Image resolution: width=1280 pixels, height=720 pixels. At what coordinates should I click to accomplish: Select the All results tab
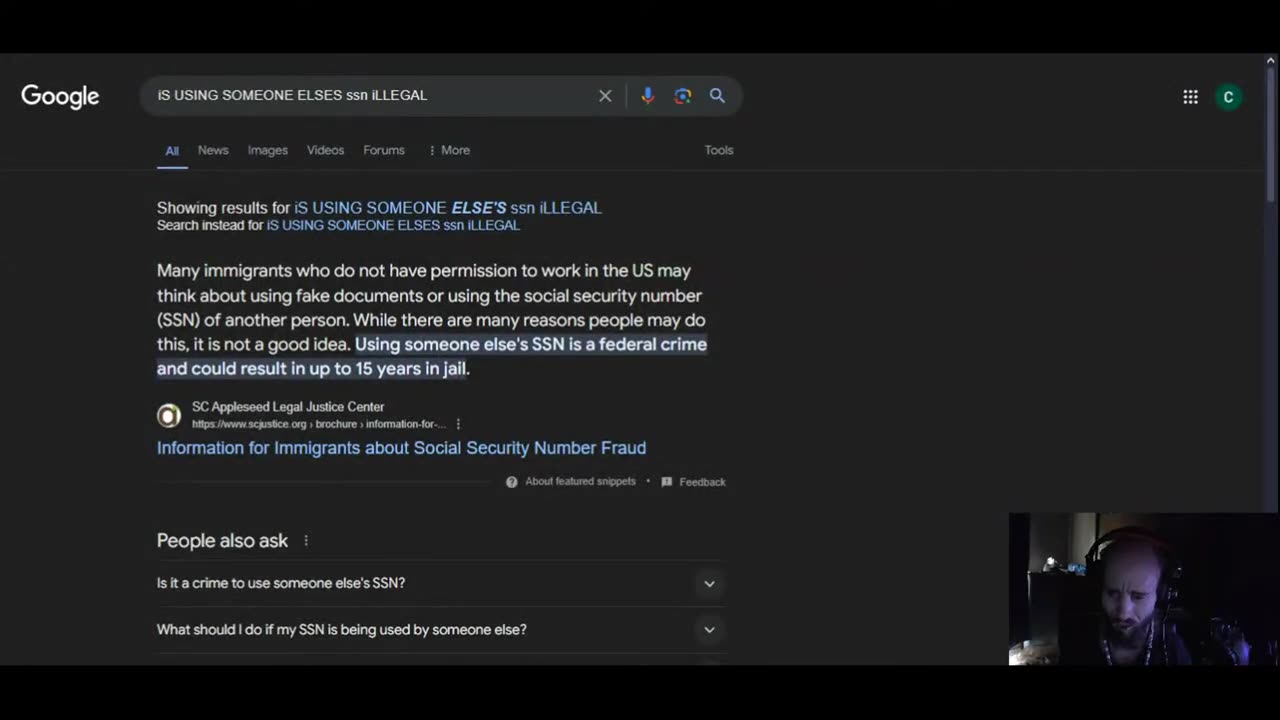point(172,151)
